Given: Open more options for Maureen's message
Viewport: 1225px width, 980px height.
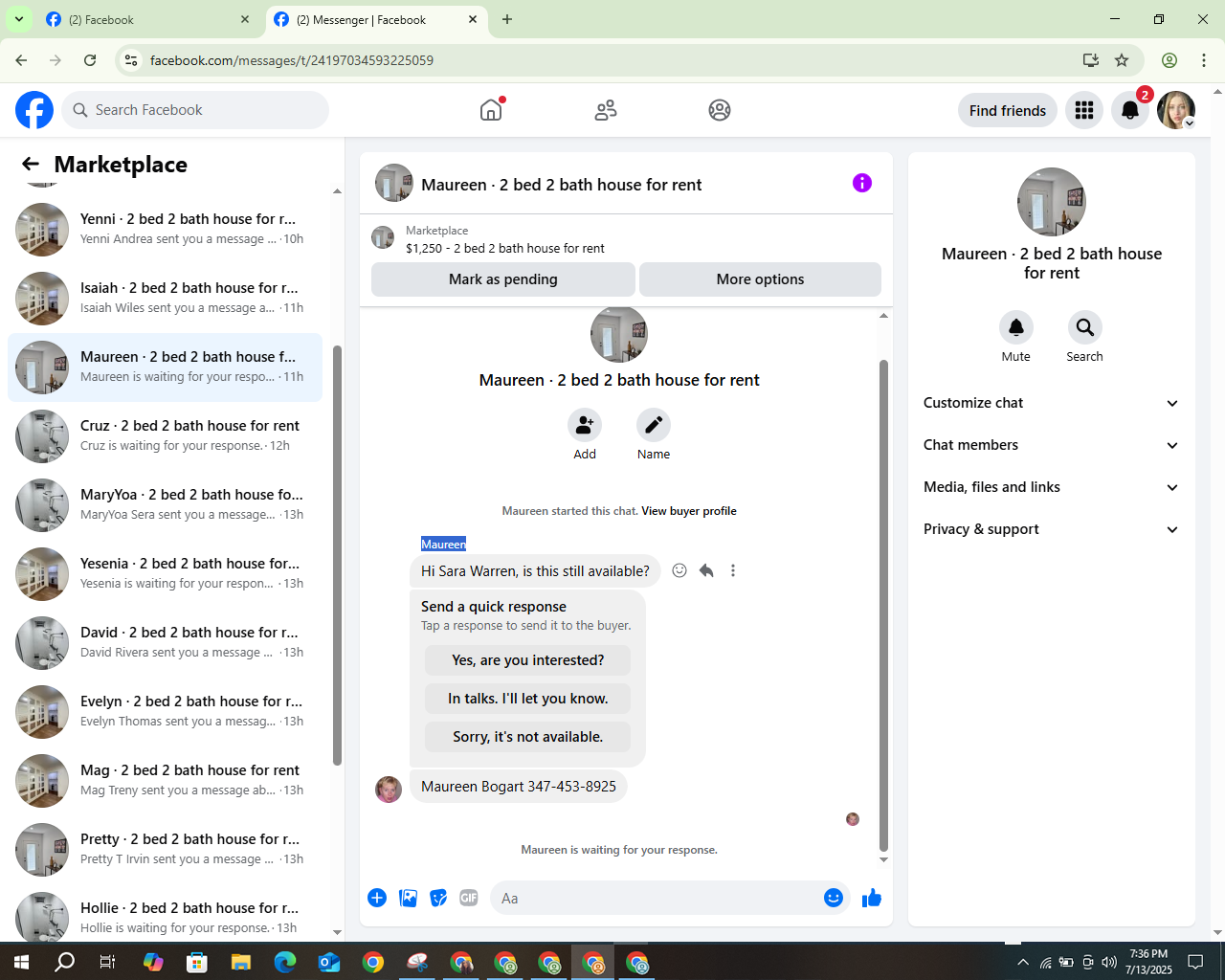Looking at the screenshot, I should click(x=733, y=570).
